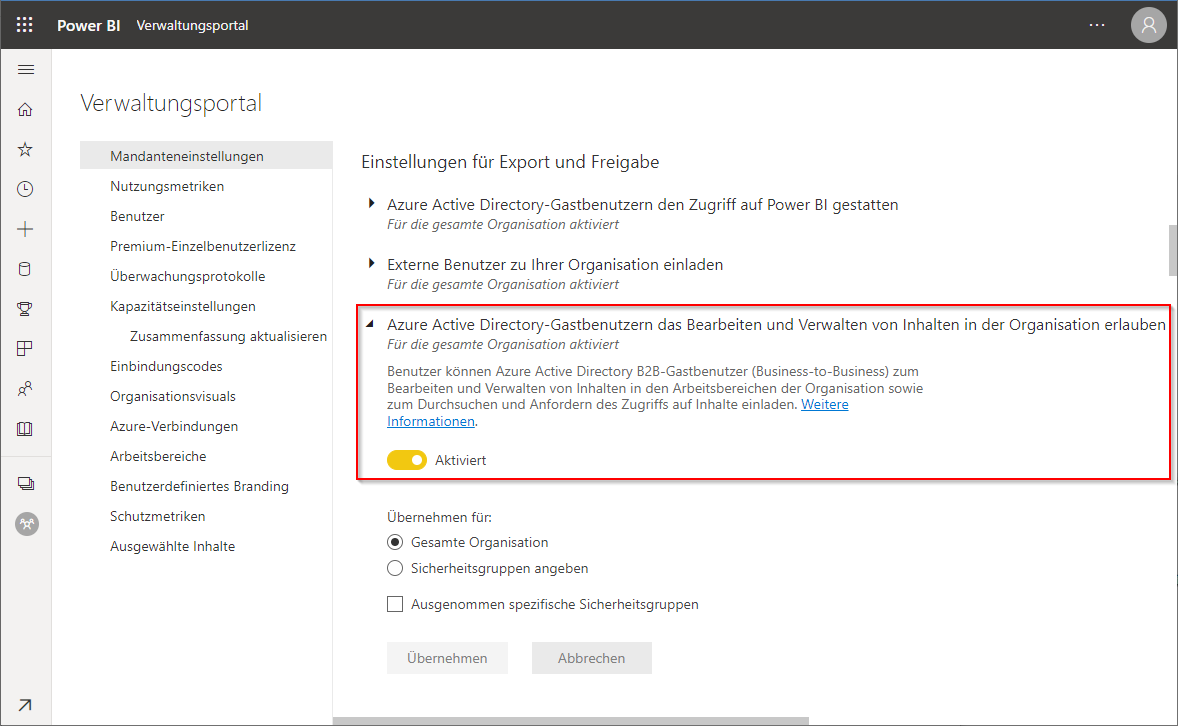This screenshot has height=726, width=1178.
Task: Click the Create plus icon
Action: 25,229
